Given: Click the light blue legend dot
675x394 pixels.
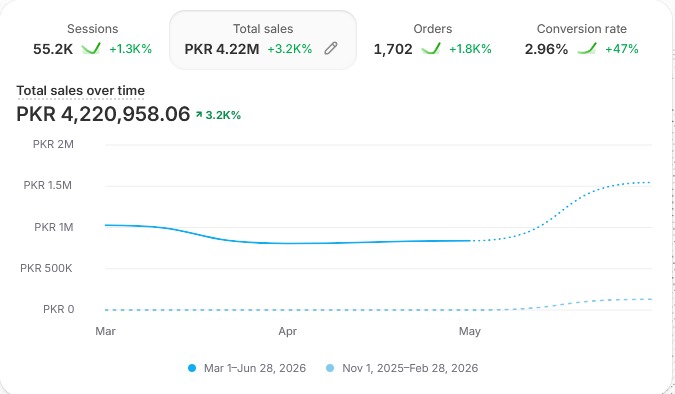Looking at the screenshot, I should [x=330, y=368].
